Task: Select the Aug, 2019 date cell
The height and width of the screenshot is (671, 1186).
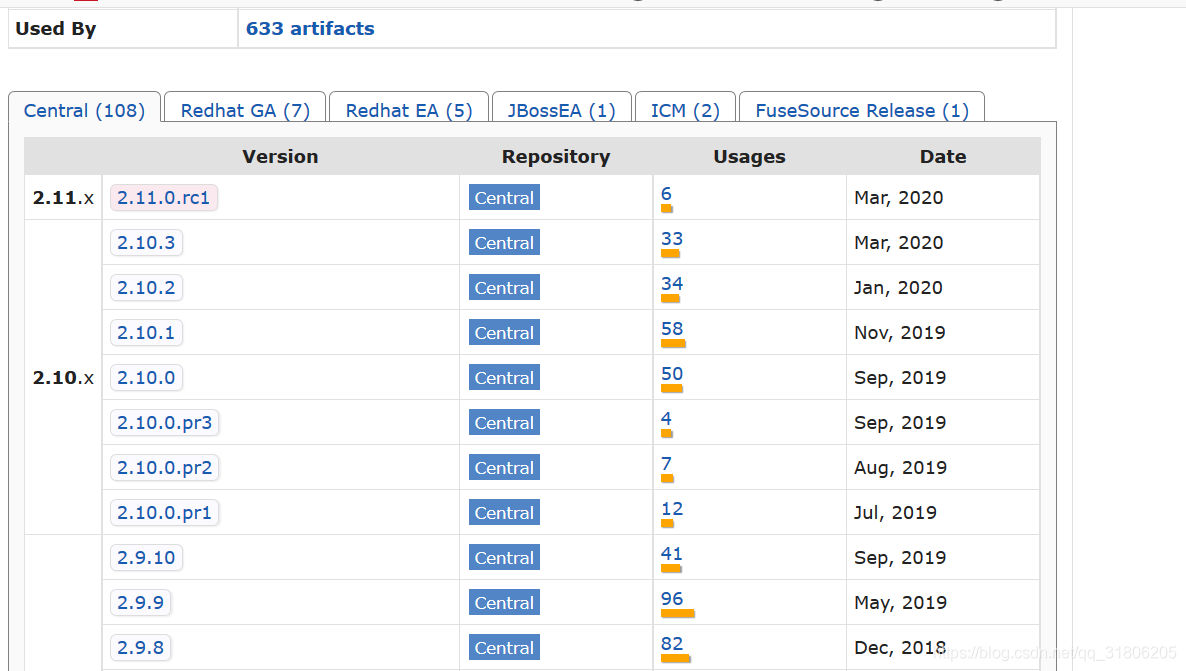Action: click(900, 468)
